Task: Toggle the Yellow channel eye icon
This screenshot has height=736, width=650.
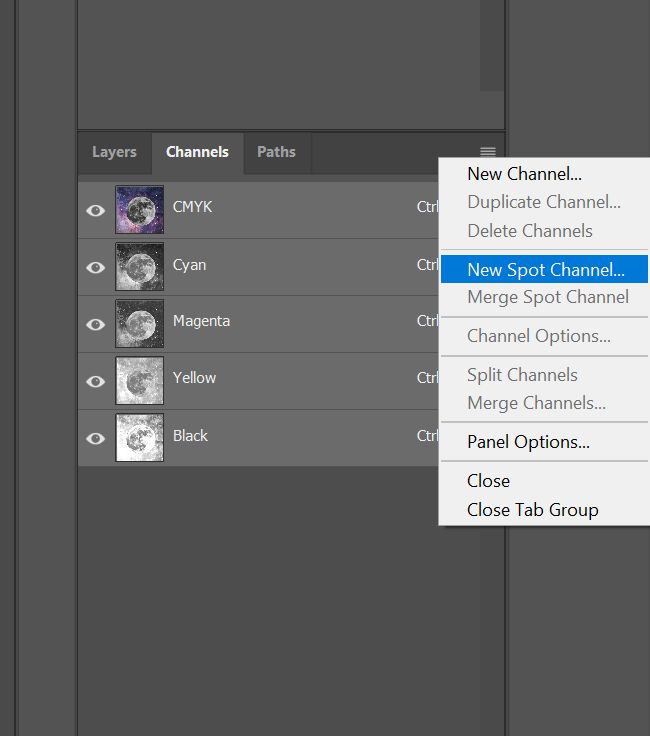Action: [x=96, y=381]
